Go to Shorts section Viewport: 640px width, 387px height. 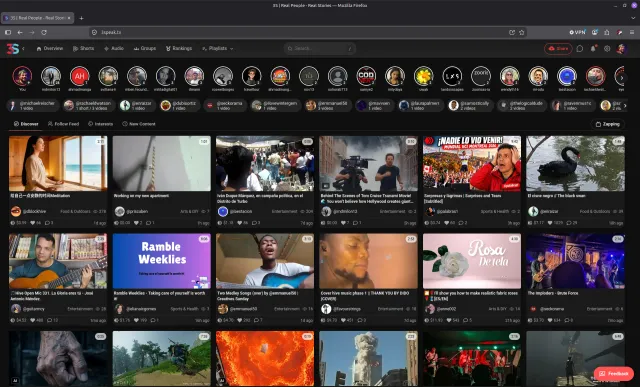[83, 49]
